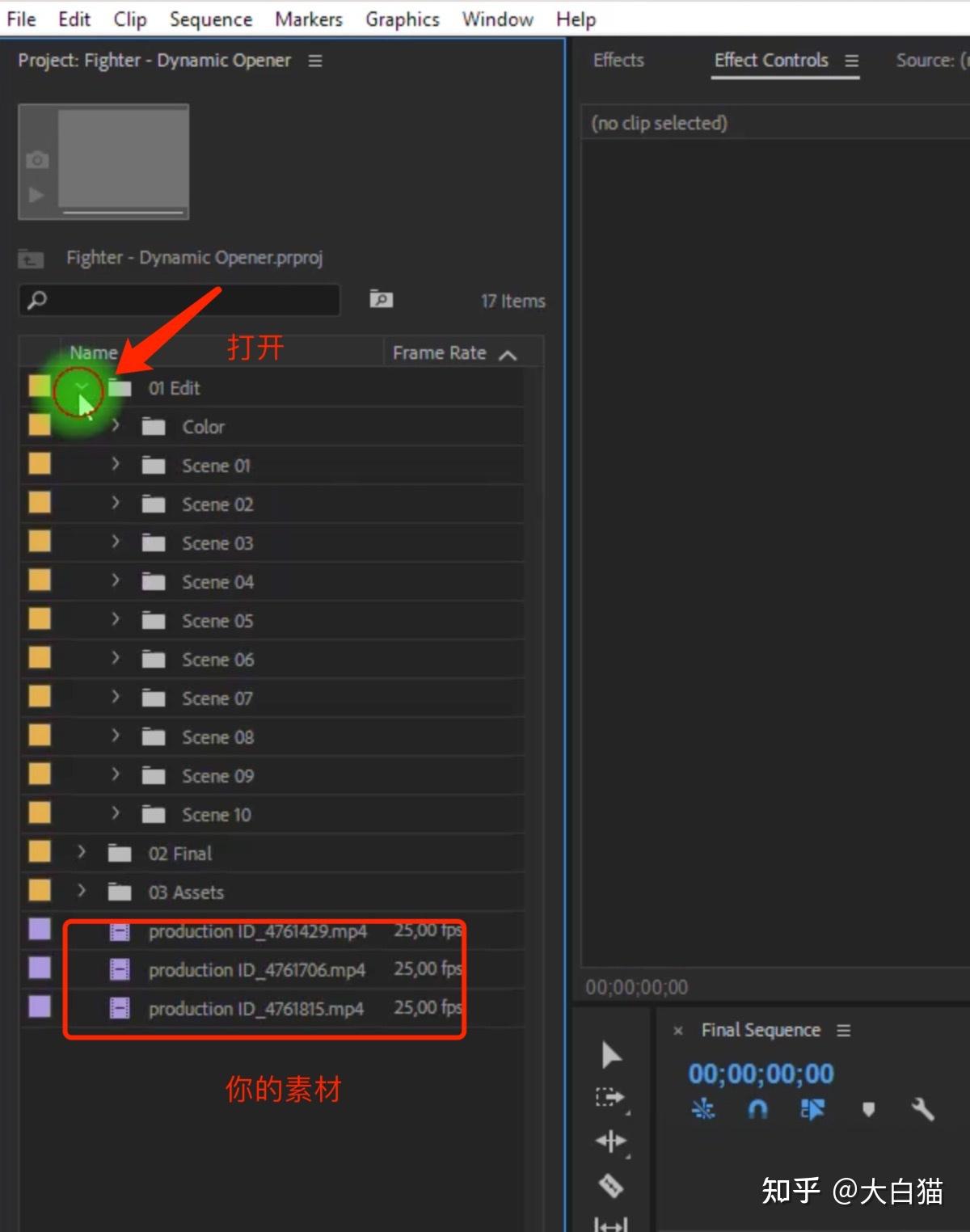970x1232 pixels.
Task: Open the Final Sequence panel menu
Action: (x=844, y=1031)
